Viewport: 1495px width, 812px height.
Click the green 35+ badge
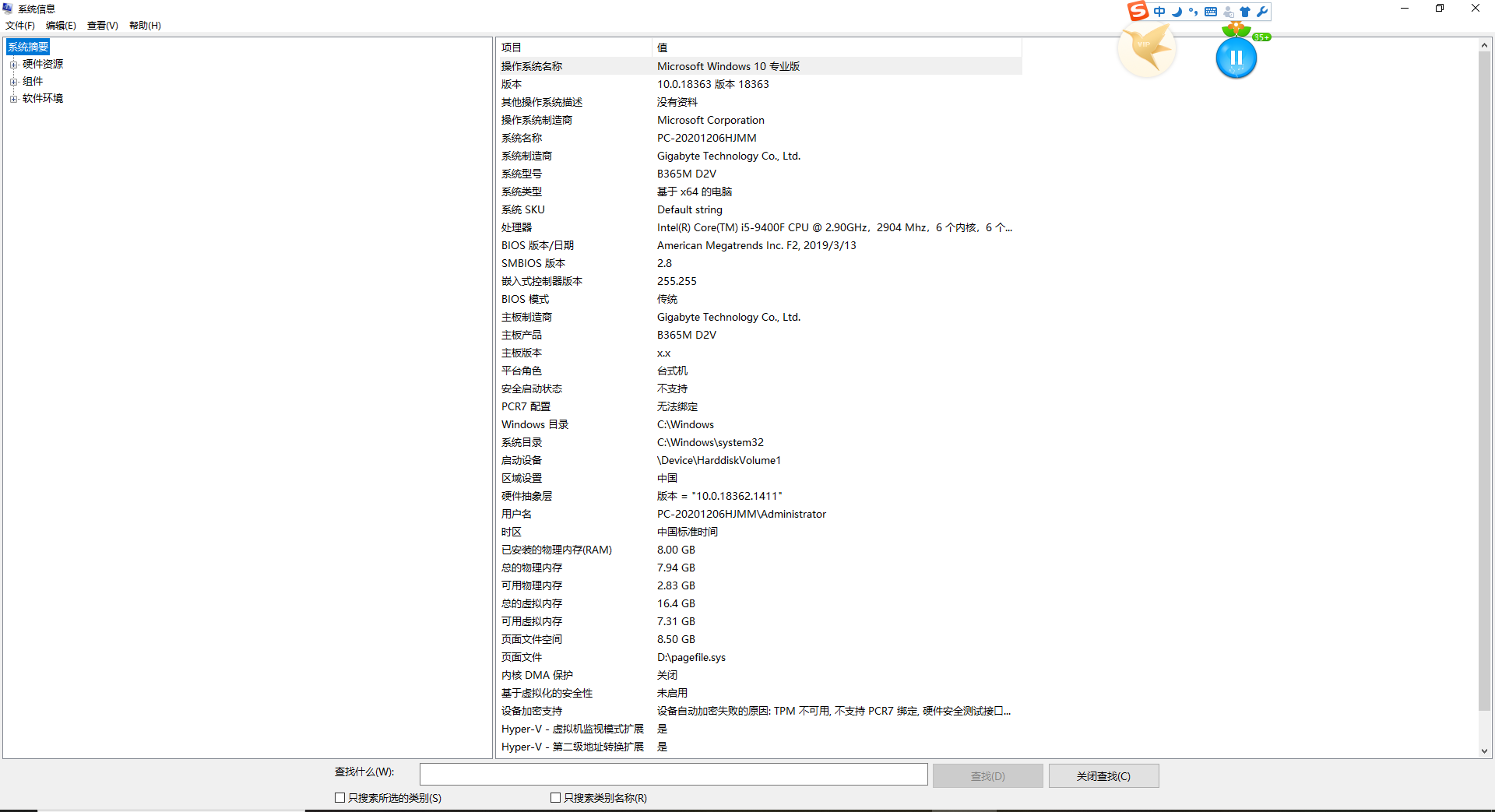point(1261,37)
